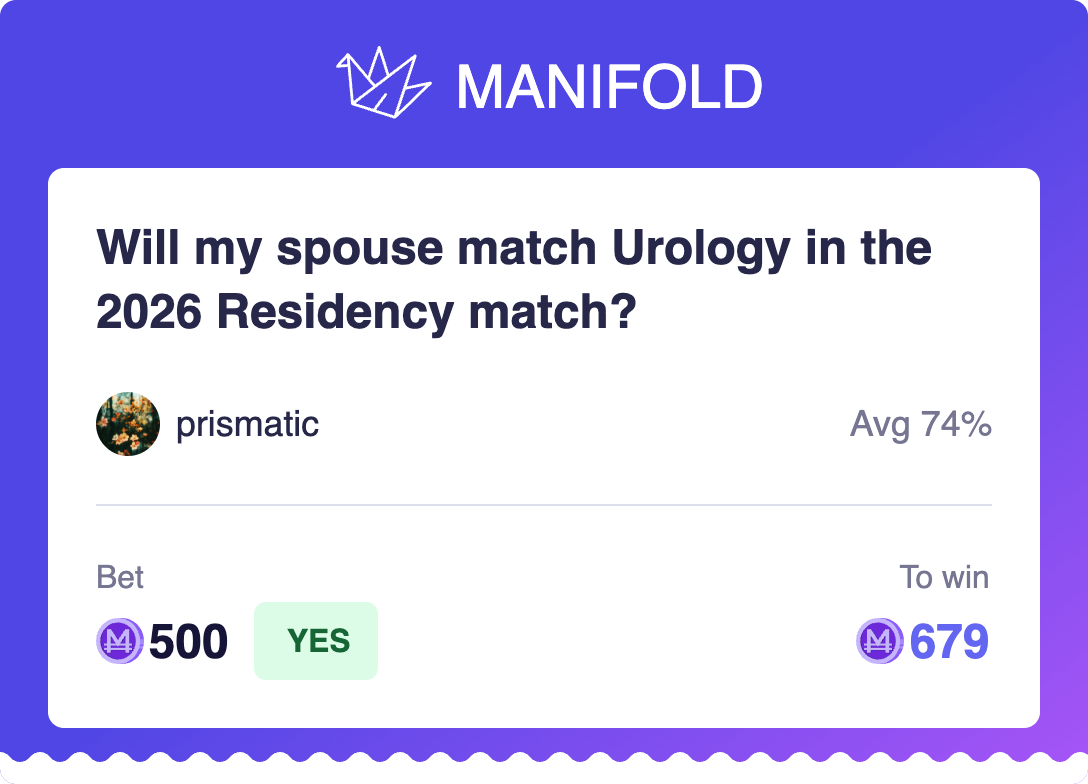
Task: Click the horizontal divider line in the card
Action: [544, 505]
